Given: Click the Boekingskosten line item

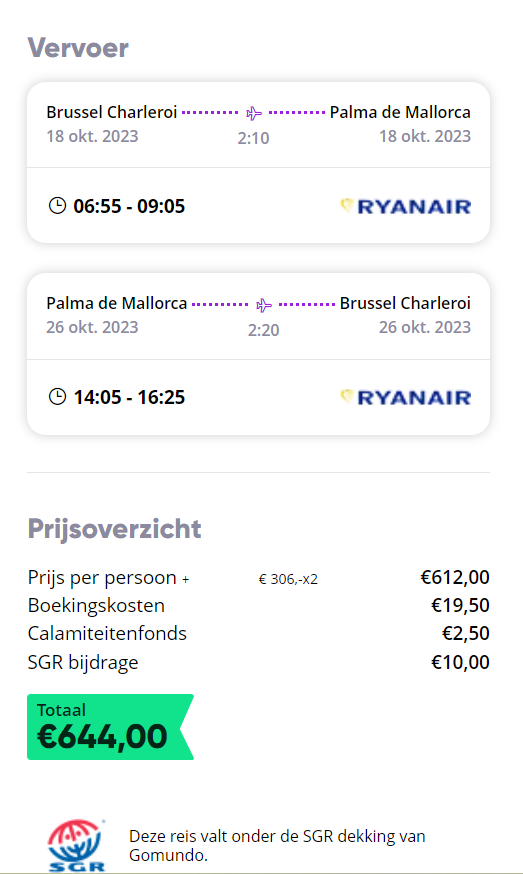Looking at the screenshot, I should pyautogui.click(x=259, y=605).
